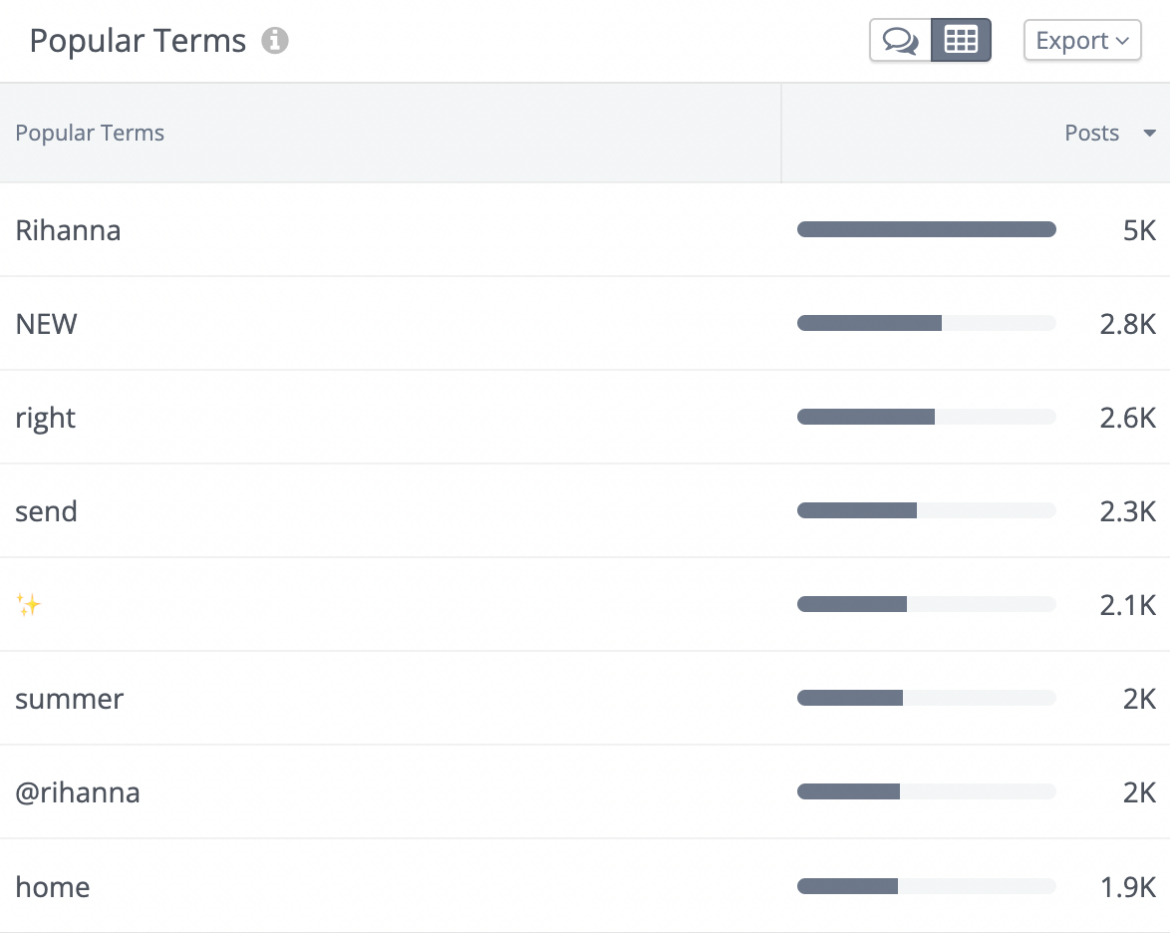Click the 5K post count value
The width and height of the screenshot is (1170, 933).
[1141, 230]
